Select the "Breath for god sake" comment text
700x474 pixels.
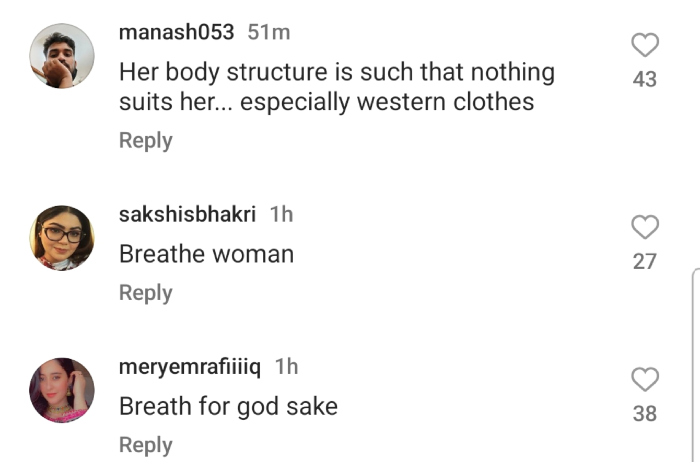coord(228,406)
